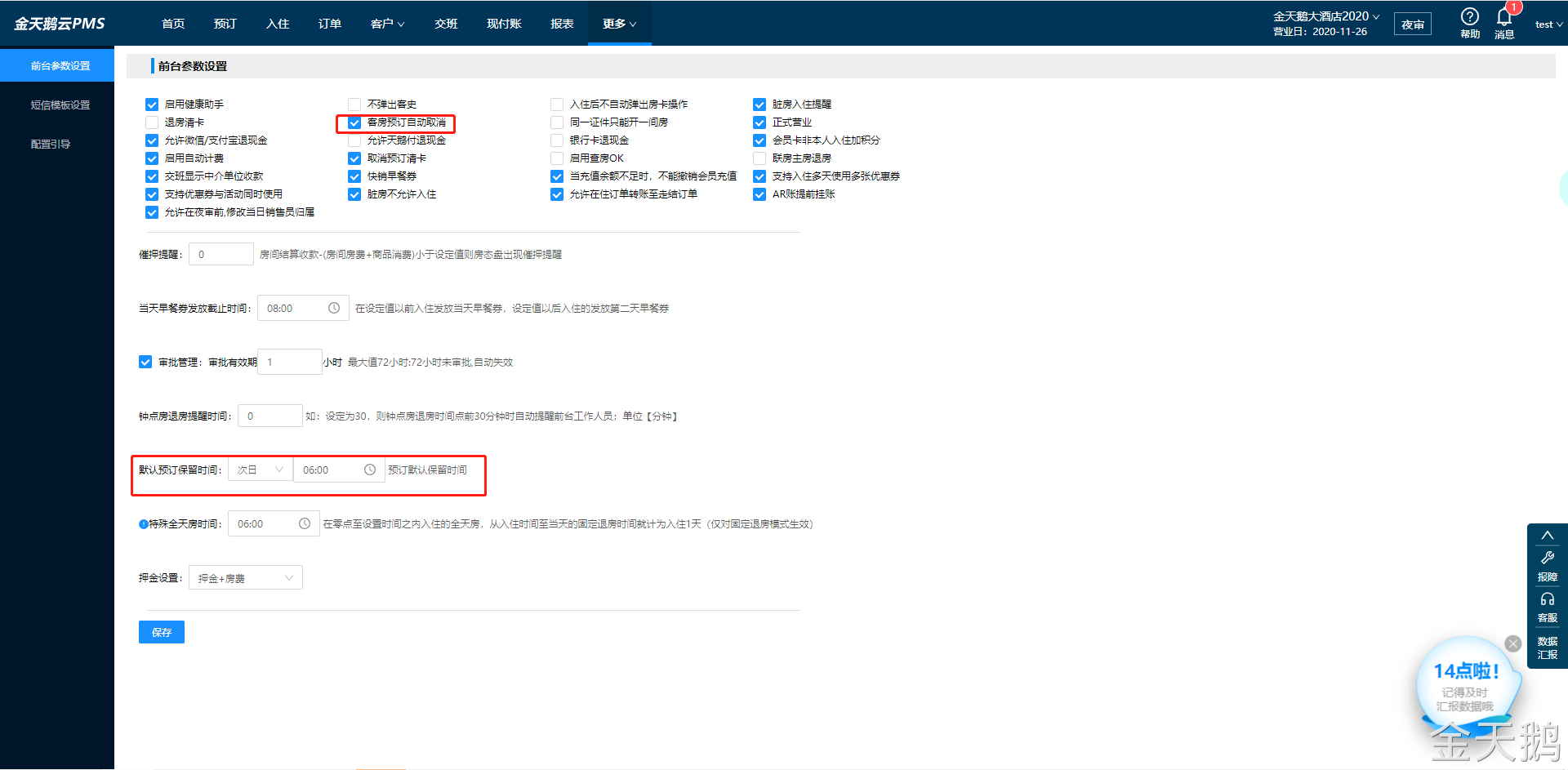Enable 退房清卡 checkbox
Image resolution: width=1568 pixels, height=770 pixels.
pyautogui.click(x=152, y=122)
